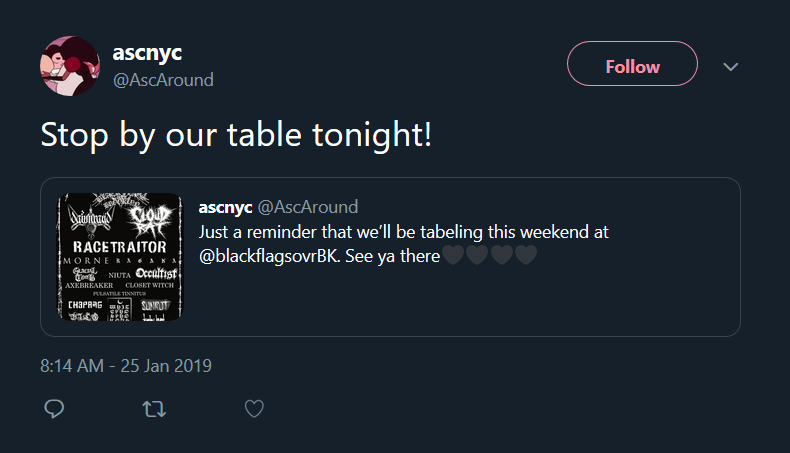Open the 8:14 AM - 25 Jan 2019 timestamp

[x=126, y=366]
